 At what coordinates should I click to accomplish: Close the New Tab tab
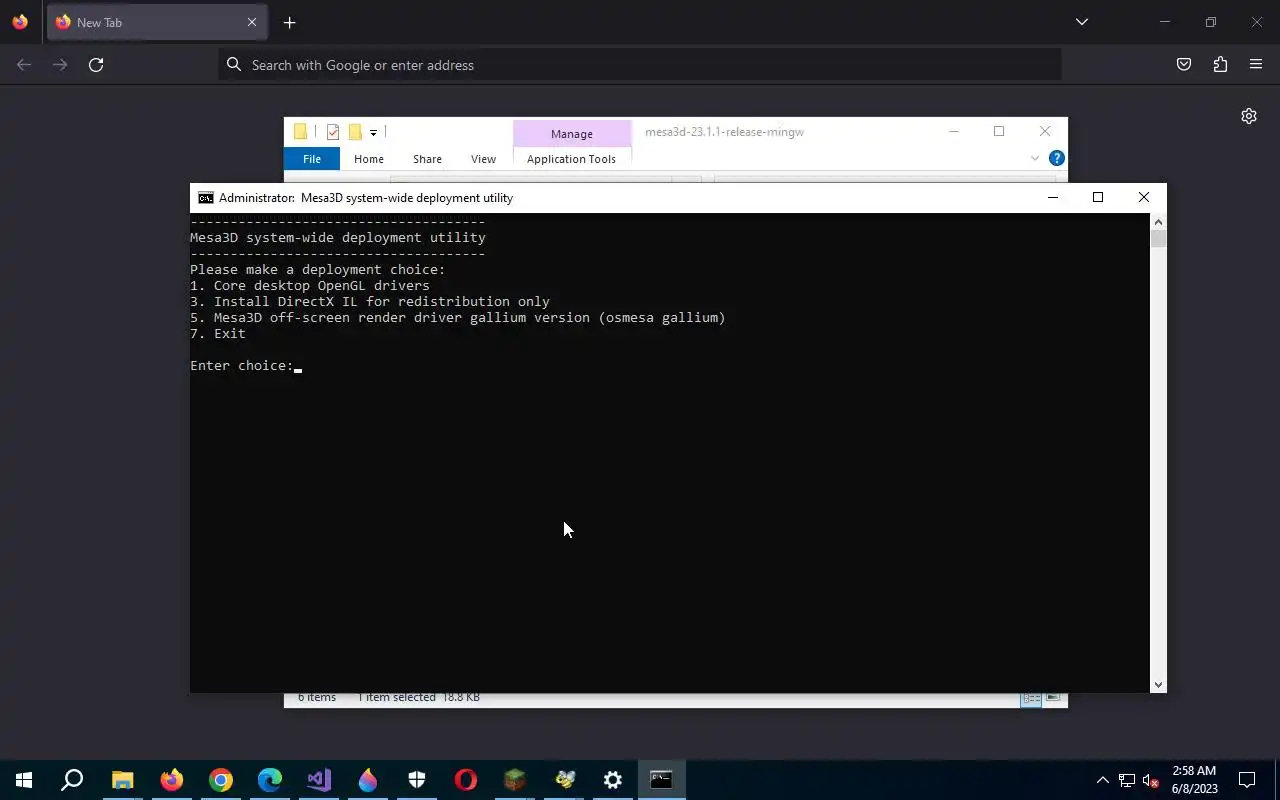coord(252,22)
